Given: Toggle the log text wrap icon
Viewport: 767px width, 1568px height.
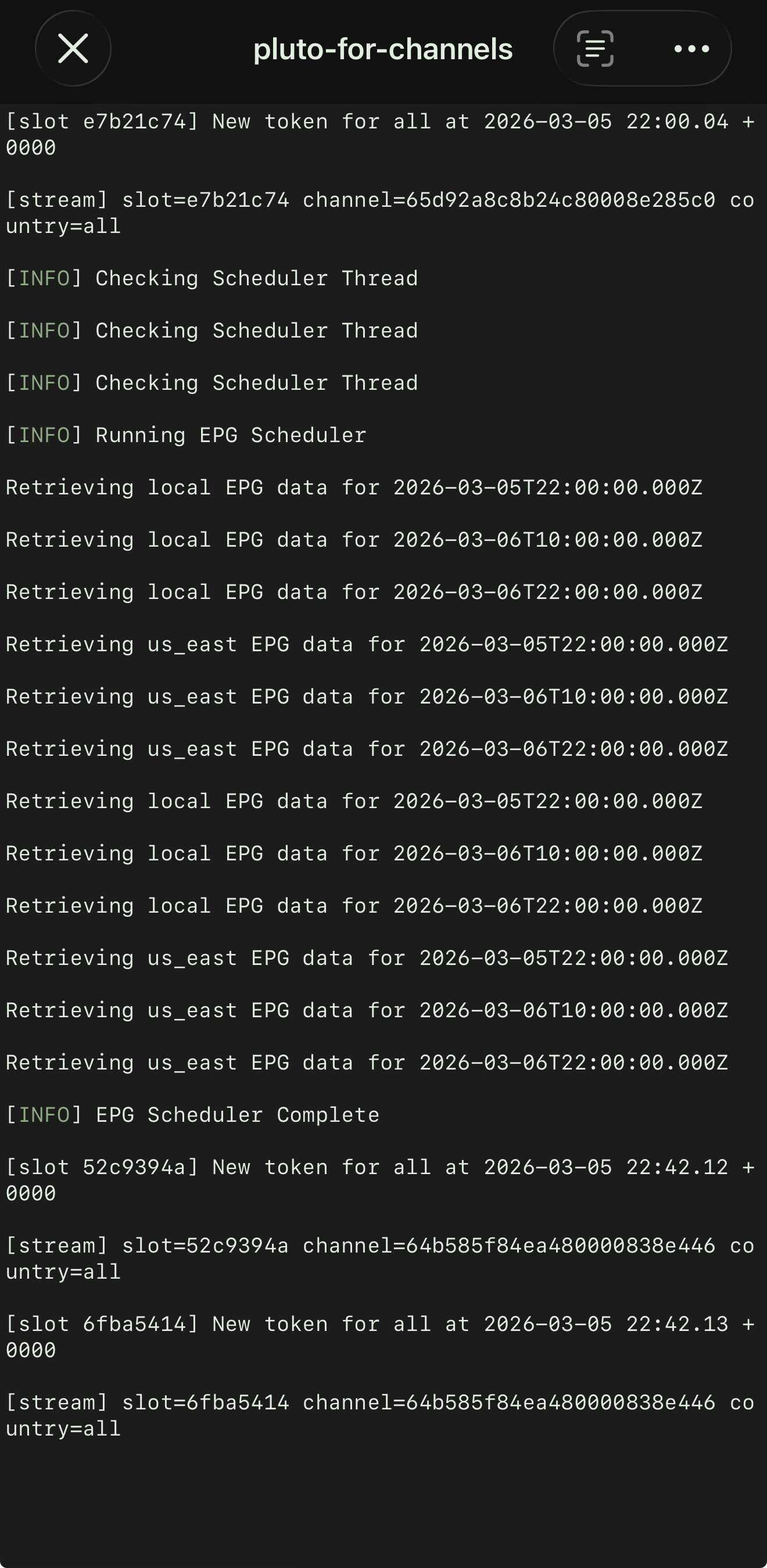Looking at the screenshot, I should point(595,49).
